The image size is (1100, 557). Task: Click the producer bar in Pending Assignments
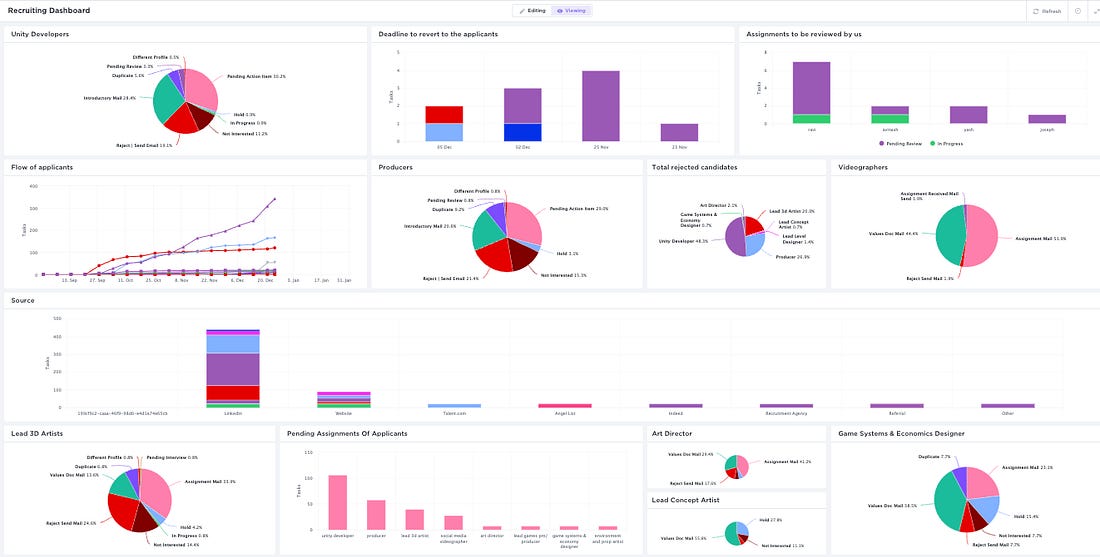[x=376, y=515]
